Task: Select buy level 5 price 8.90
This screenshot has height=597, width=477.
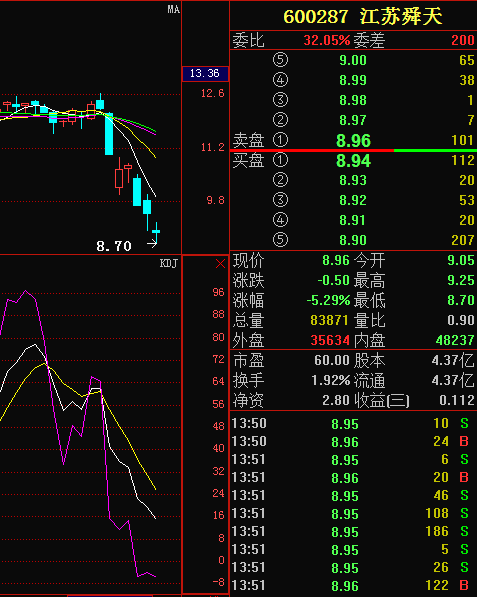Action: click(353, 240)
